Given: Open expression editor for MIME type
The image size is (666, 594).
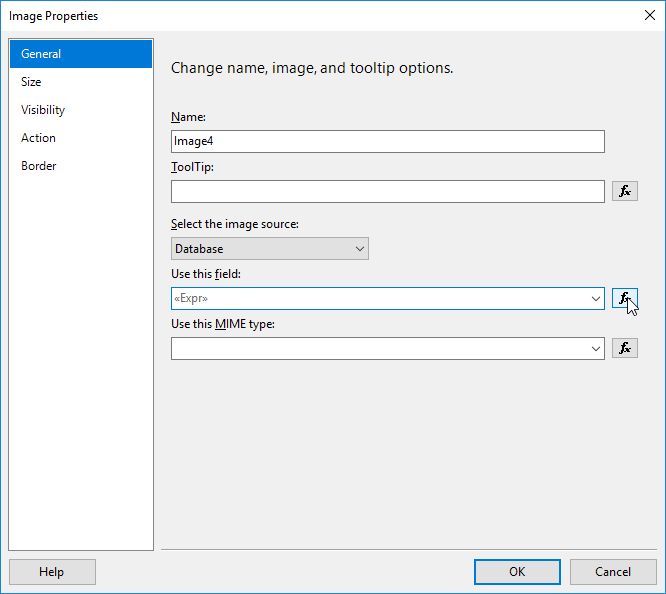Looking at the screenshot, I should pyautogui.click(x=625, y=348).
